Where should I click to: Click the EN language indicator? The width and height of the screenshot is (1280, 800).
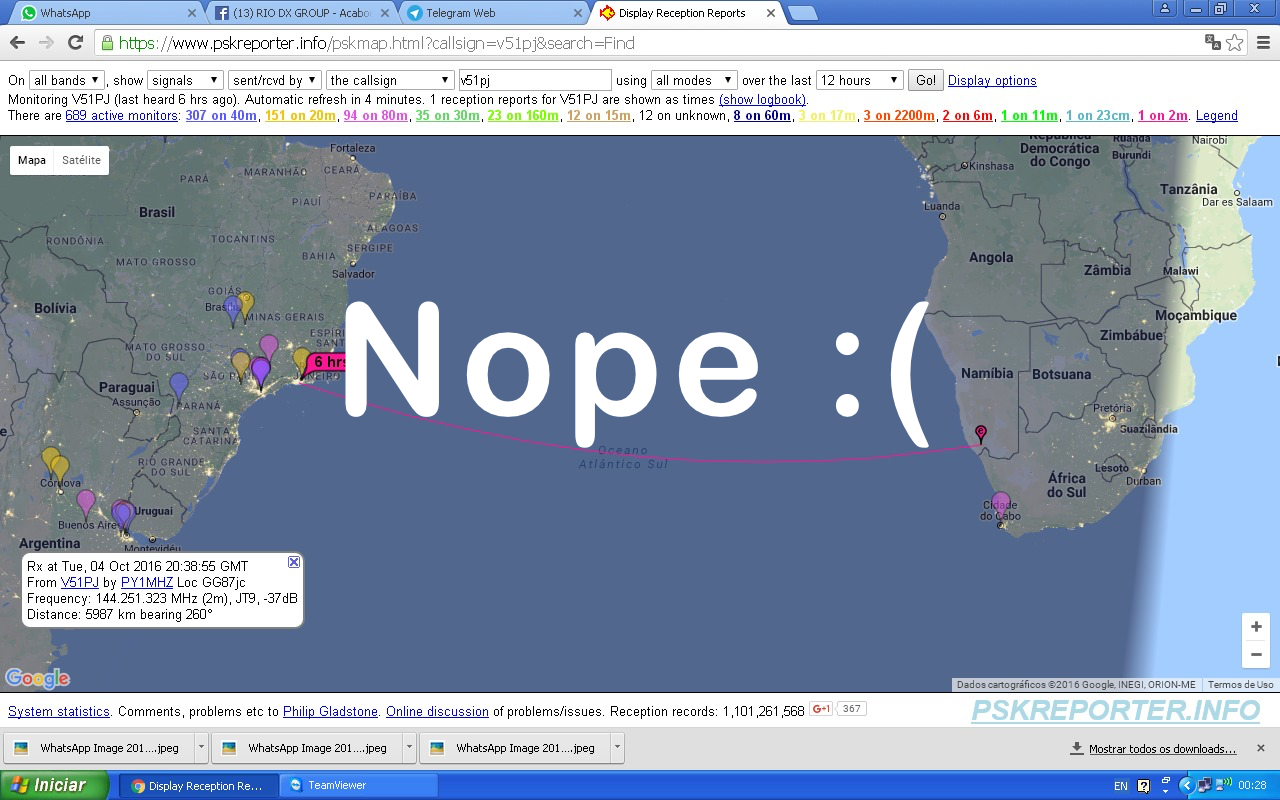click(x=1121, y=785)
